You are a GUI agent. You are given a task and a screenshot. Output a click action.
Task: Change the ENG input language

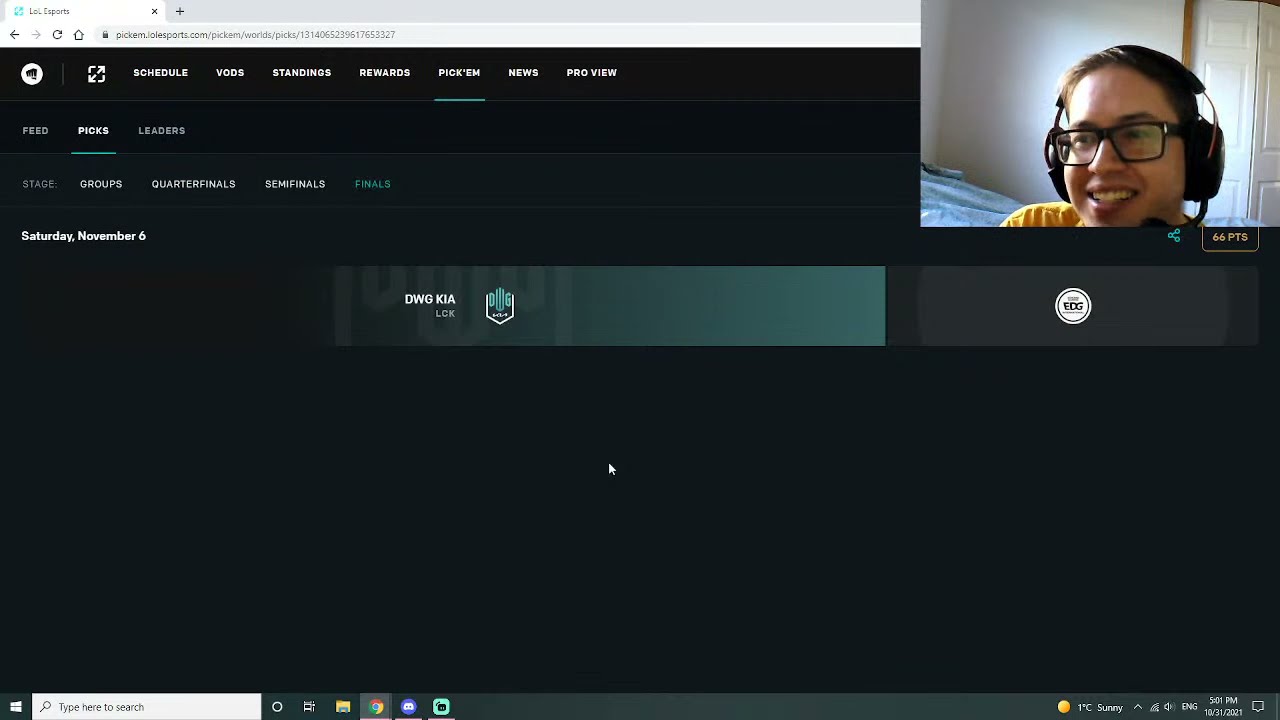[x=1189, y=707]
